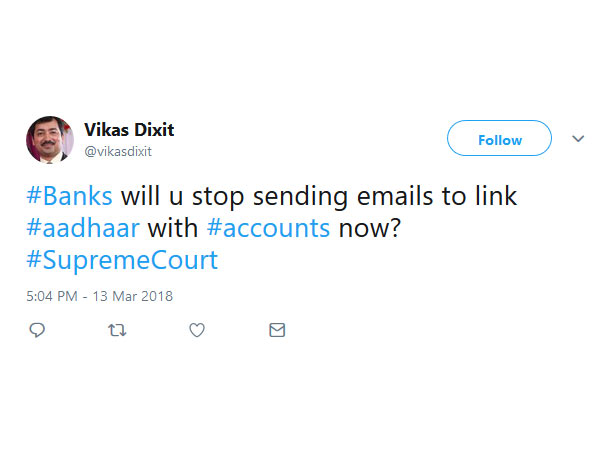Open Vikas Dixit's profile picture
Viewport: 600px width, 450px height.
tap(49, 139)
